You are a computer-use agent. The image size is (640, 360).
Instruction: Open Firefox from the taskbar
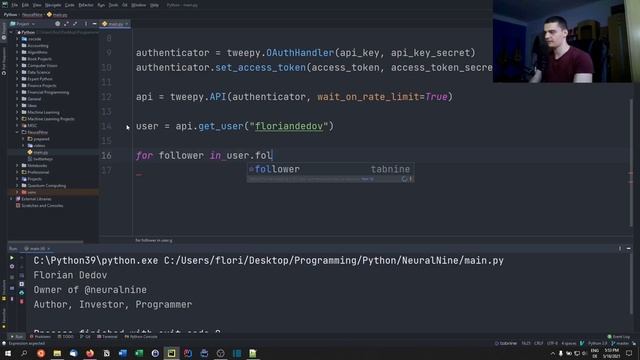click(90, 353)
